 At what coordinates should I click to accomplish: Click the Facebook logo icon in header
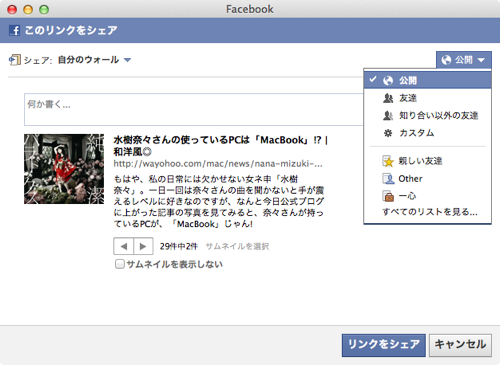click(14, 30)
